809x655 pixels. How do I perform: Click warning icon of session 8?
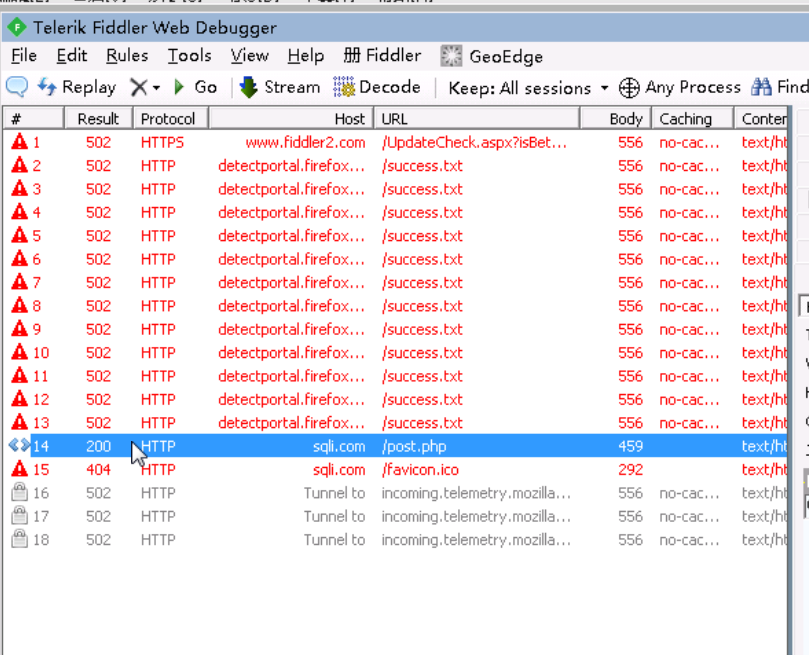tap(20, 305)
